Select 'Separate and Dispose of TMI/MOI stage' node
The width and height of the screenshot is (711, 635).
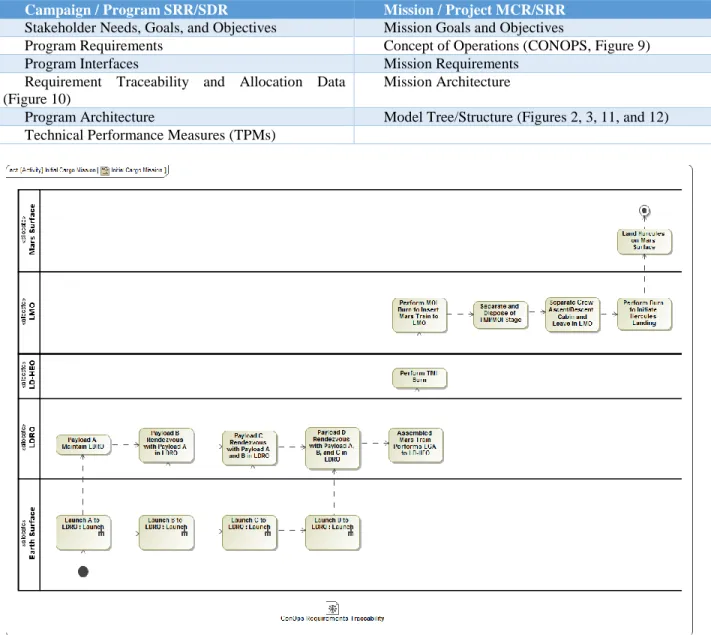pyautogui.click(x=501, y=314)
